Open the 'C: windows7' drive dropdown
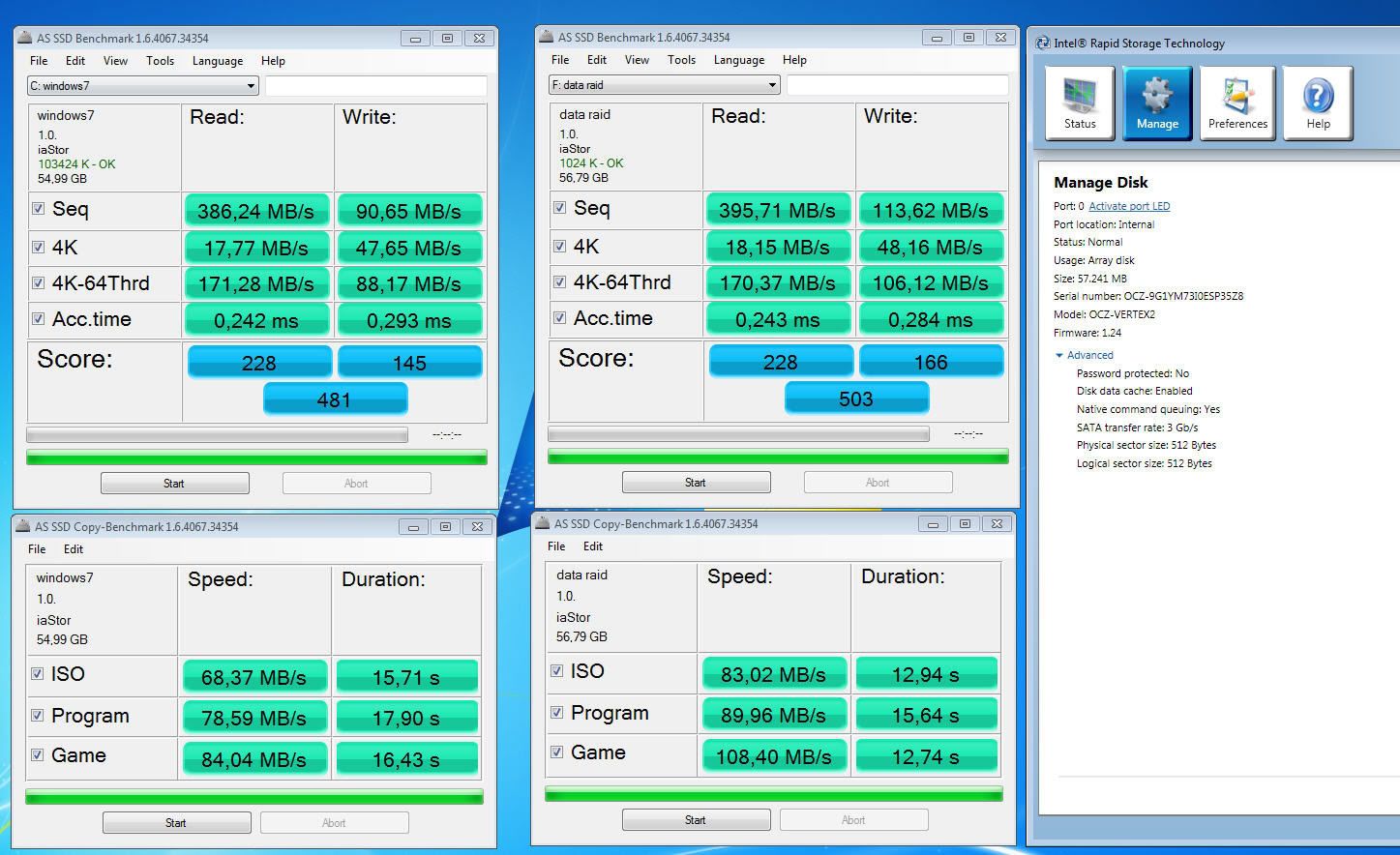 [x=142, y=86]
